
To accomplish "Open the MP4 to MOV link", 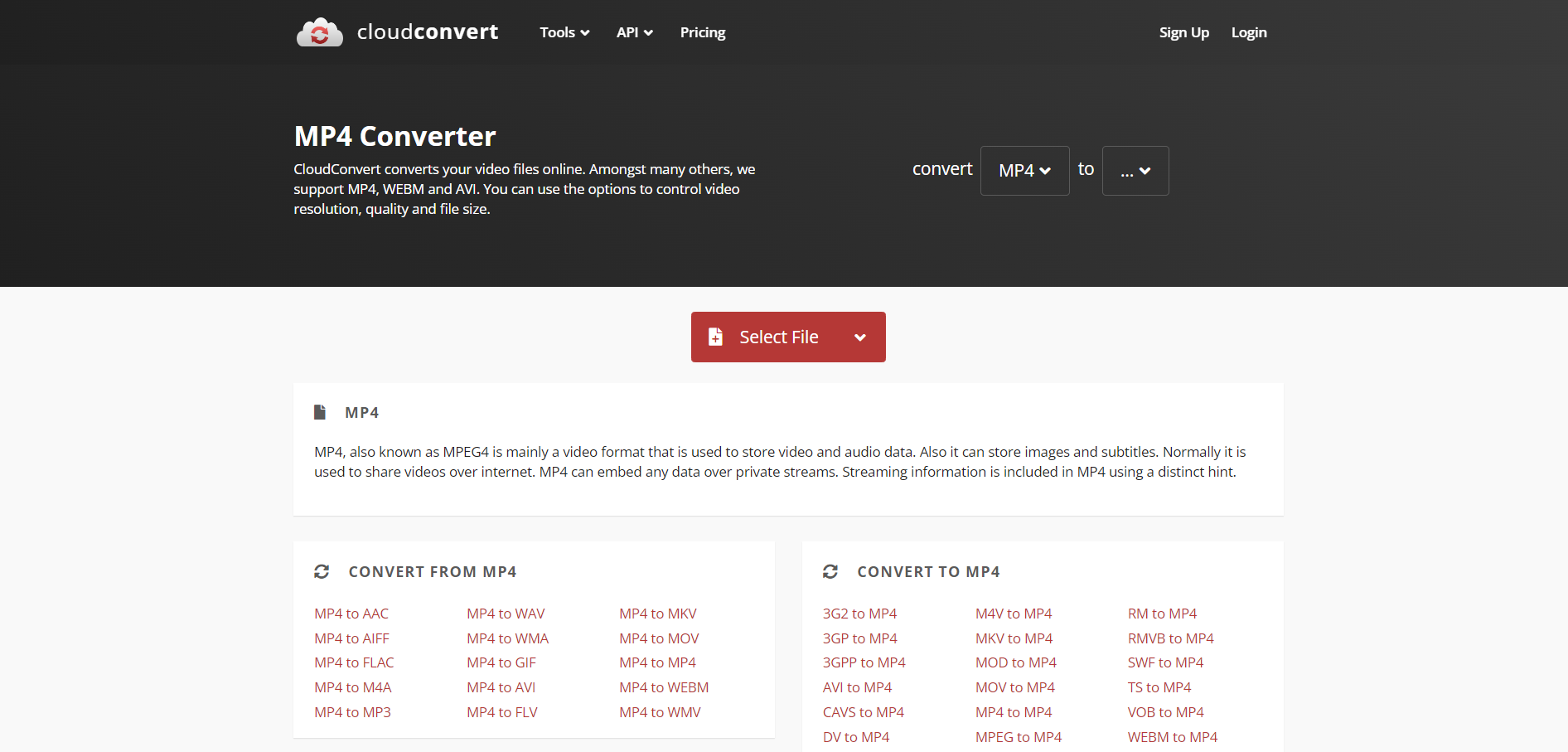I will tap(659, 638).
